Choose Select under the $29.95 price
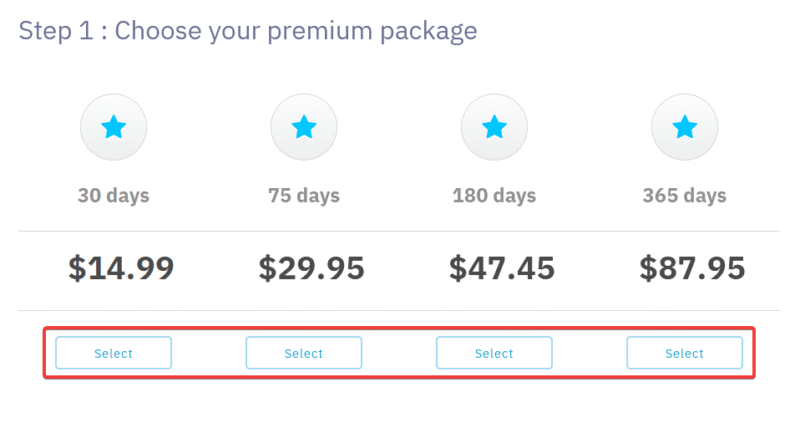Viewport: 800px width, 423px height. tap(304, 353)
